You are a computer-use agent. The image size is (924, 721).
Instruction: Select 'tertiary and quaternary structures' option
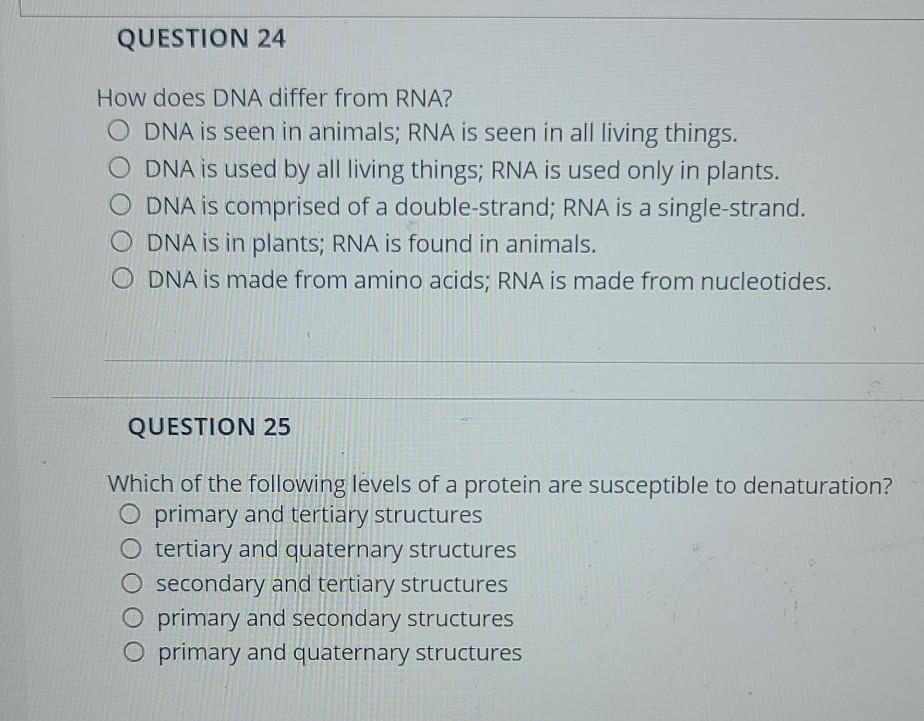[131, 550]
